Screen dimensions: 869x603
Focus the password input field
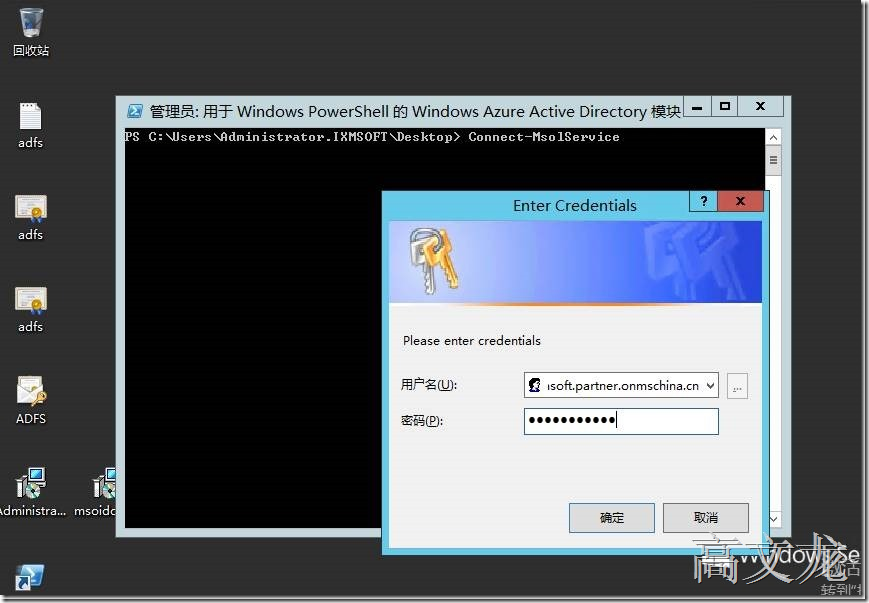(x=621, y=421)
